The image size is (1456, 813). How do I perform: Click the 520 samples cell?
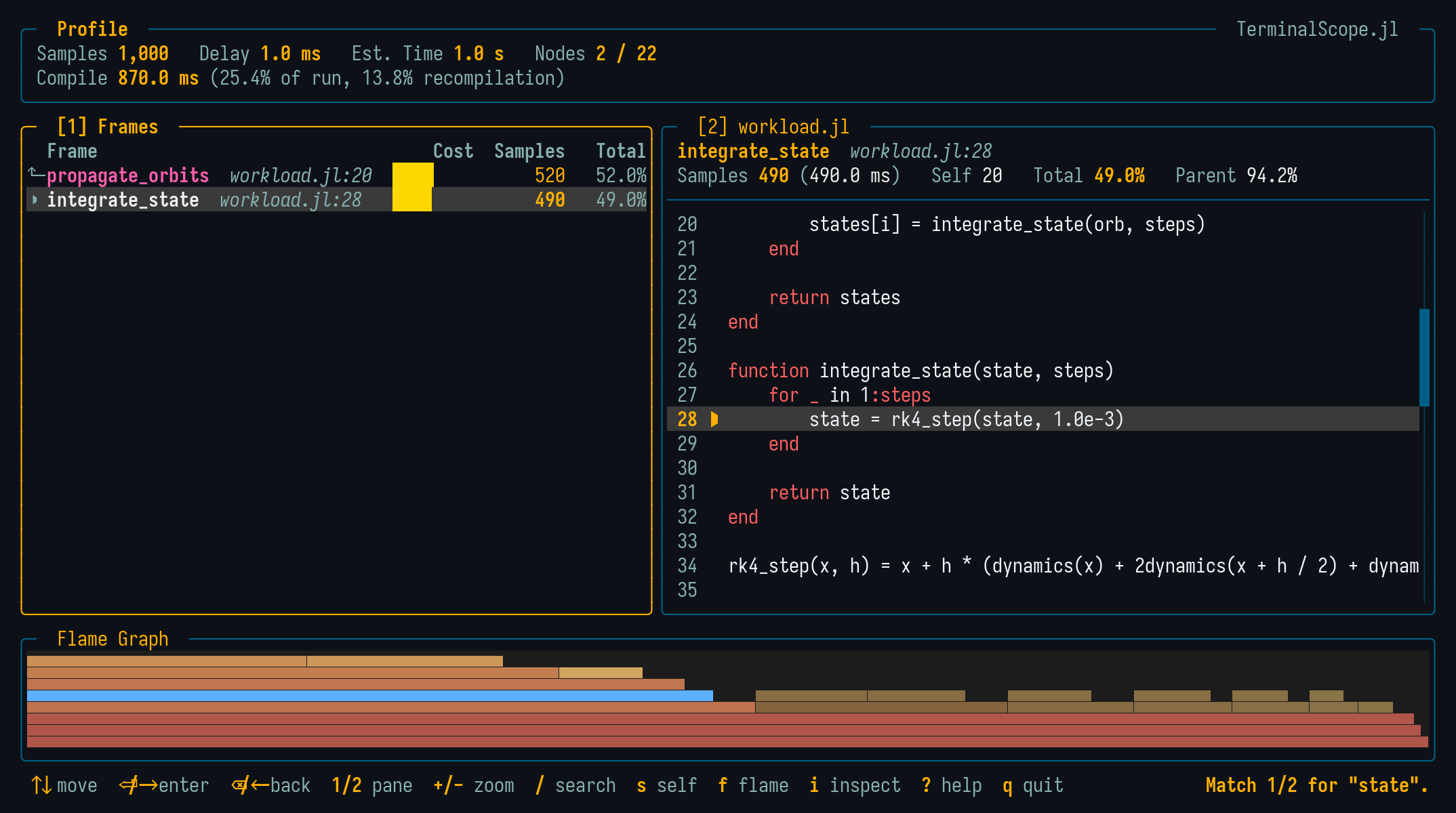(x=550, y=175)
